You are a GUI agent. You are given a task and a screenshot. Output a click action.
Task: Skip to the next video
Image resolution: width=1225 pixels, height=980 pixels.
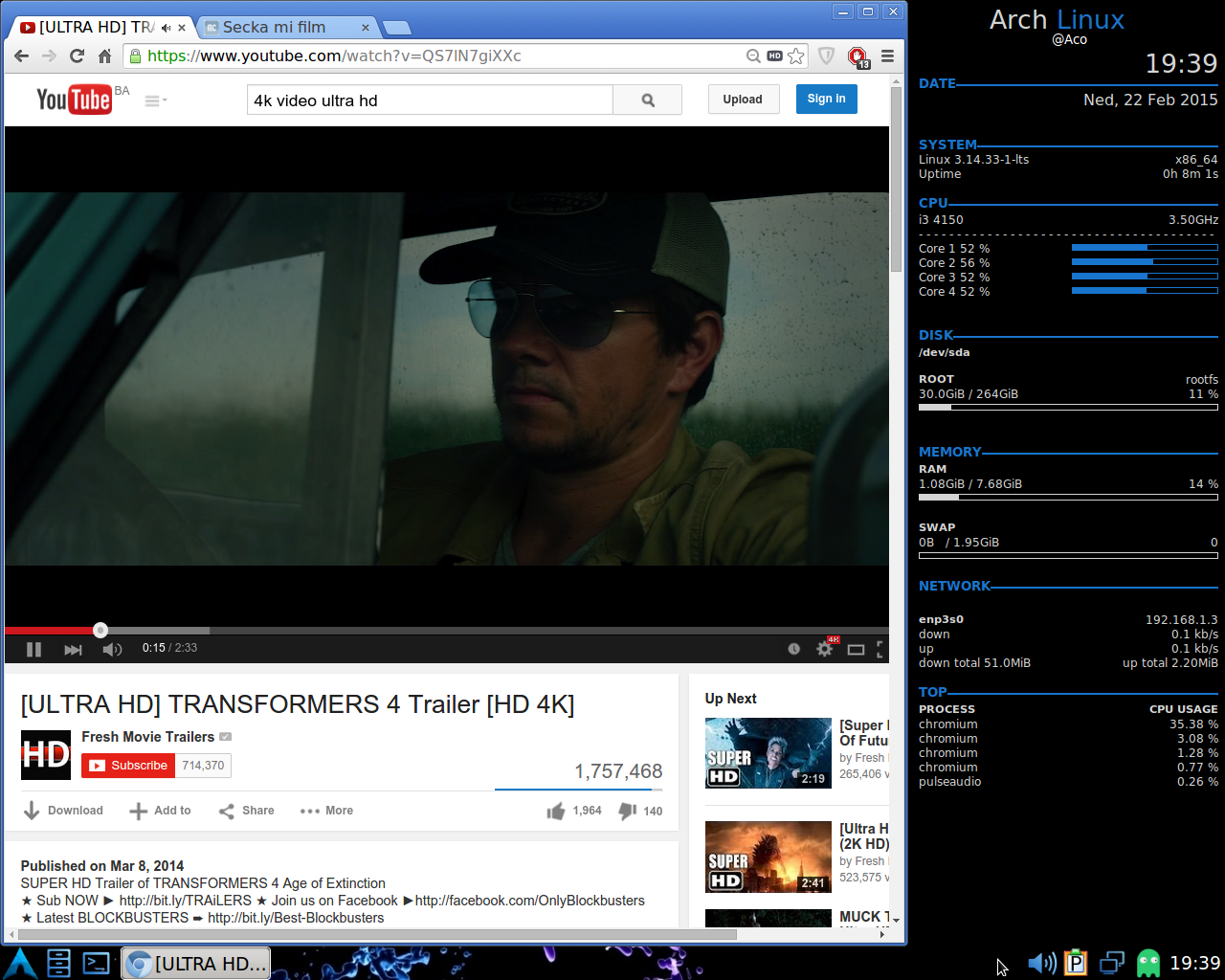(73, 649)
